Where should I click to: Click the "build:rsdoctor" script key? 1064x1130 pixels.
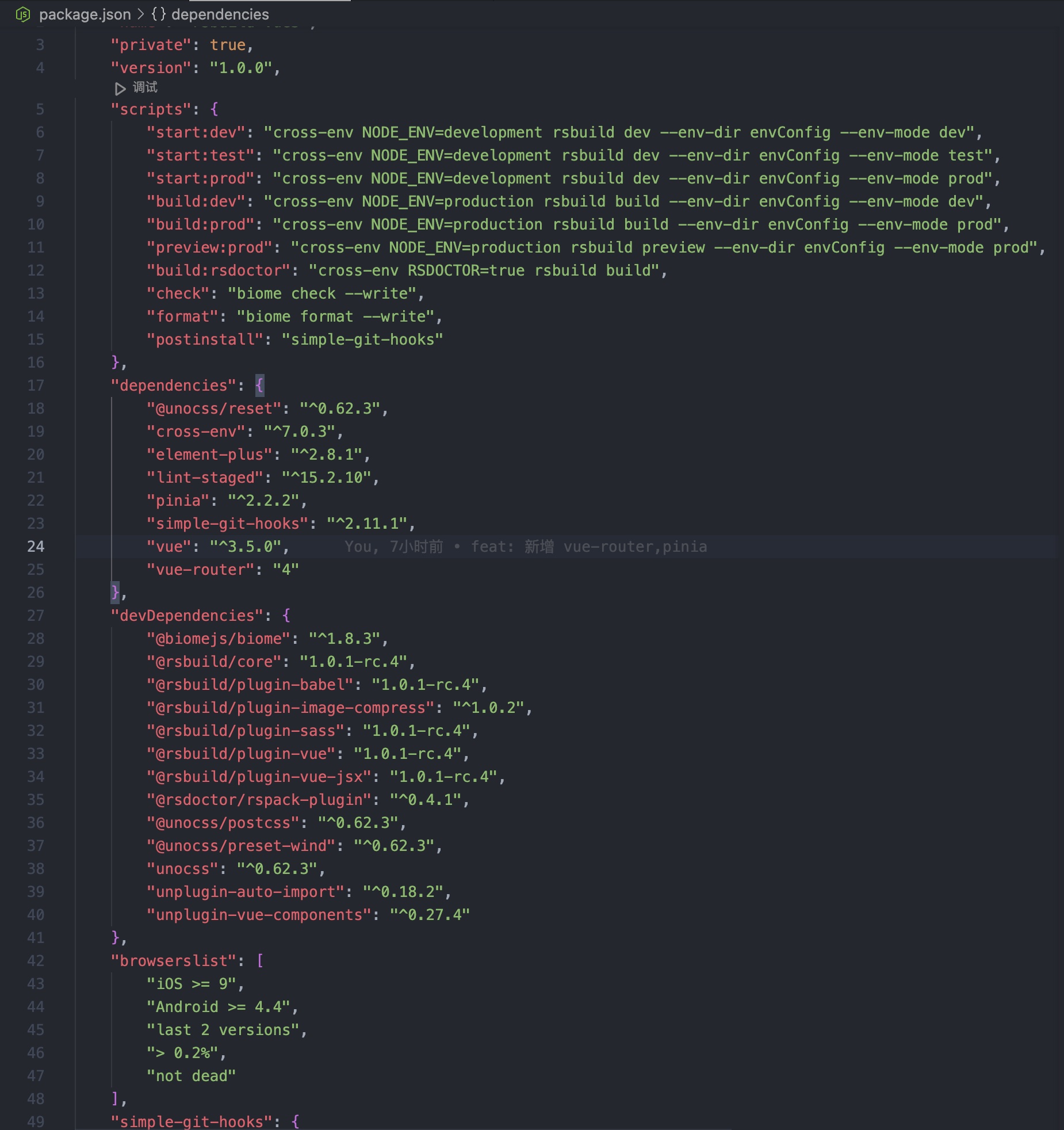point(219,270)
